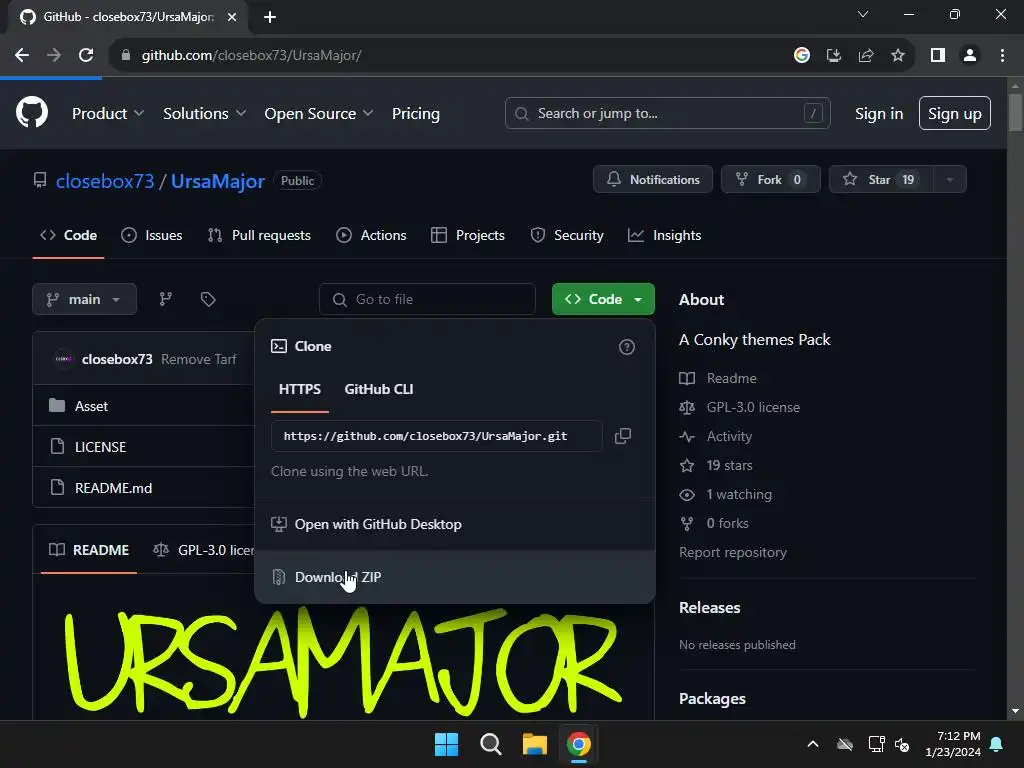Click Report repository link
1024x768 pixels.
coord(733,552)
